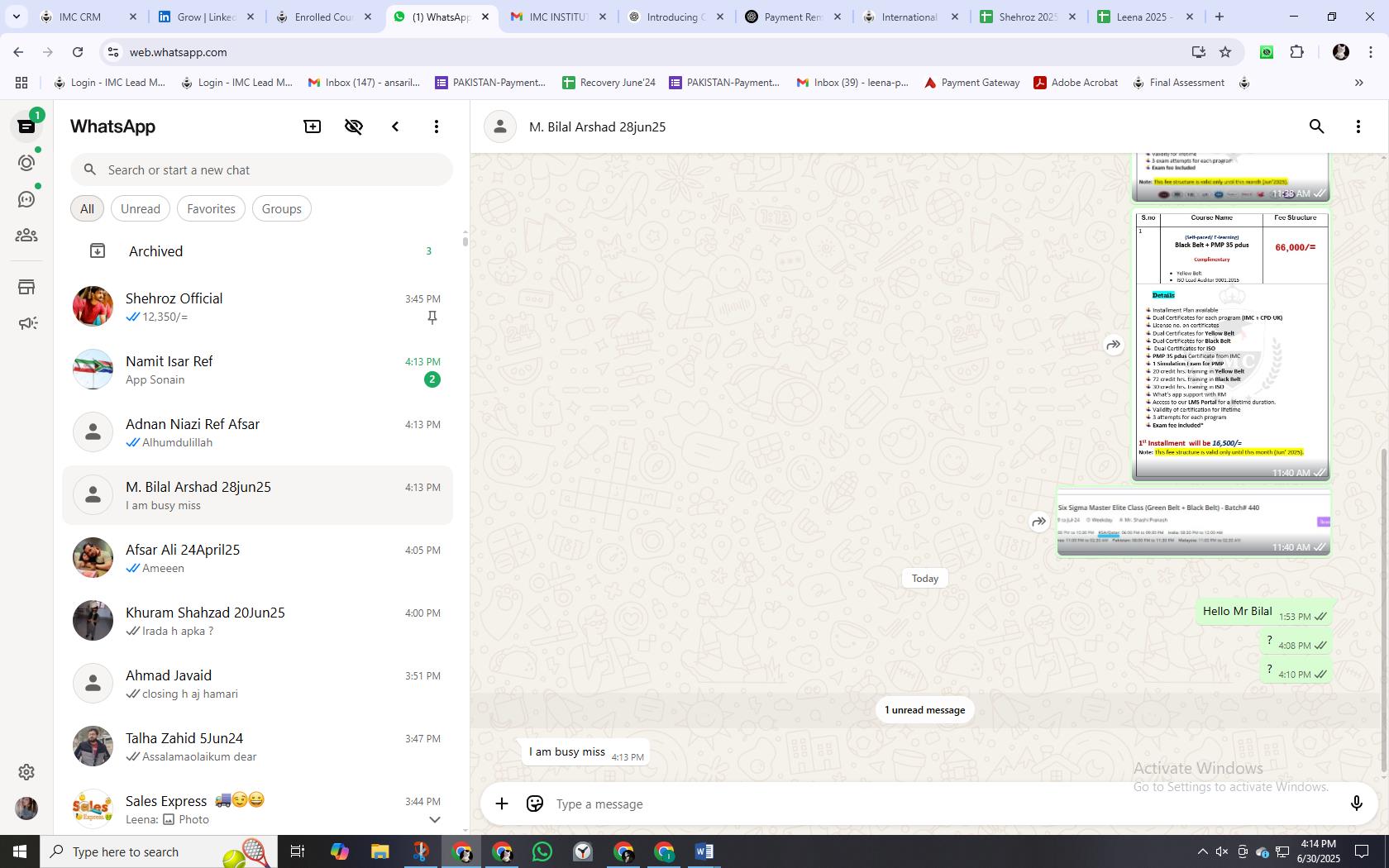
Task: Show hidden system tray icons
Action: tap(1202, 851)
